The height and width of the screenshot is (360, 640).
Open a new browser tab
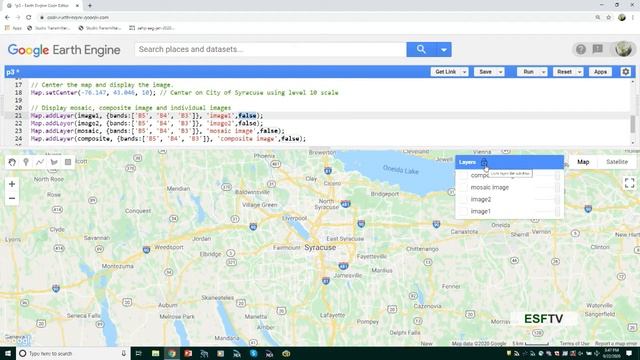tap(90, 5)
